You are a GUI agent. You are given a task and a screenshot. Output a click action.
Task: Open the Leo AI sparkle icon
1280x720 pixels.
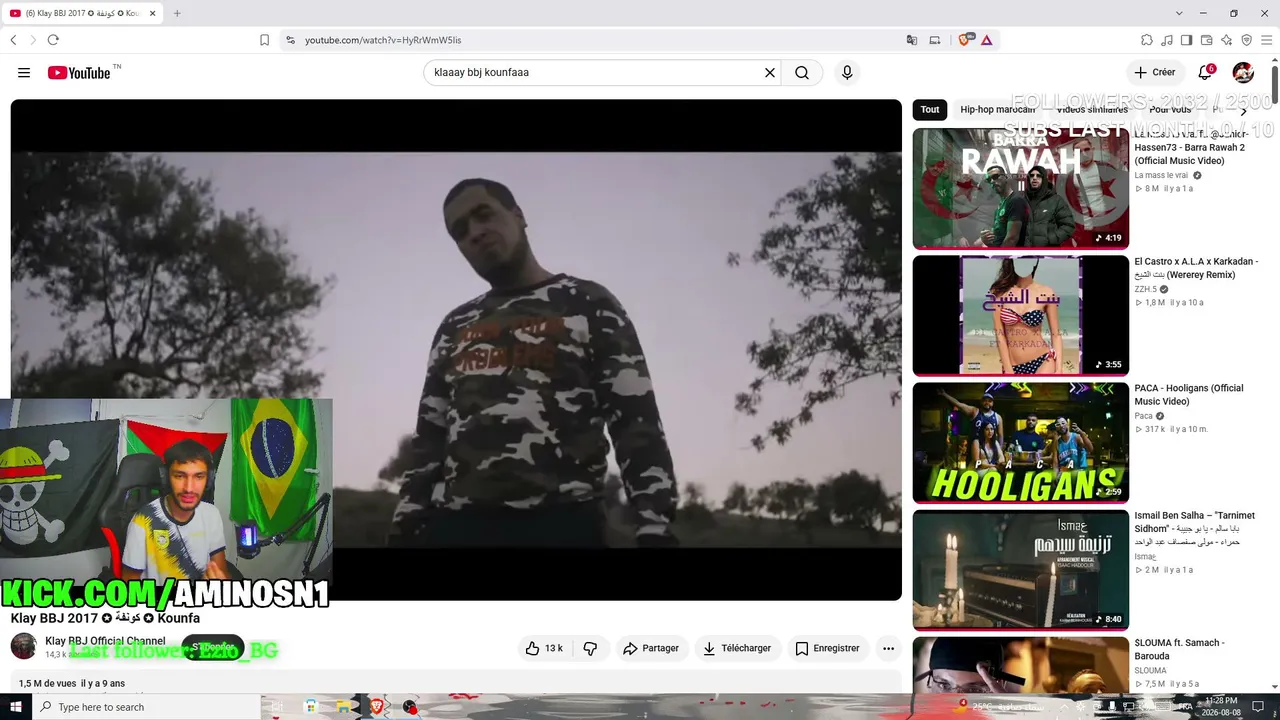click(x=1227, y=40)
